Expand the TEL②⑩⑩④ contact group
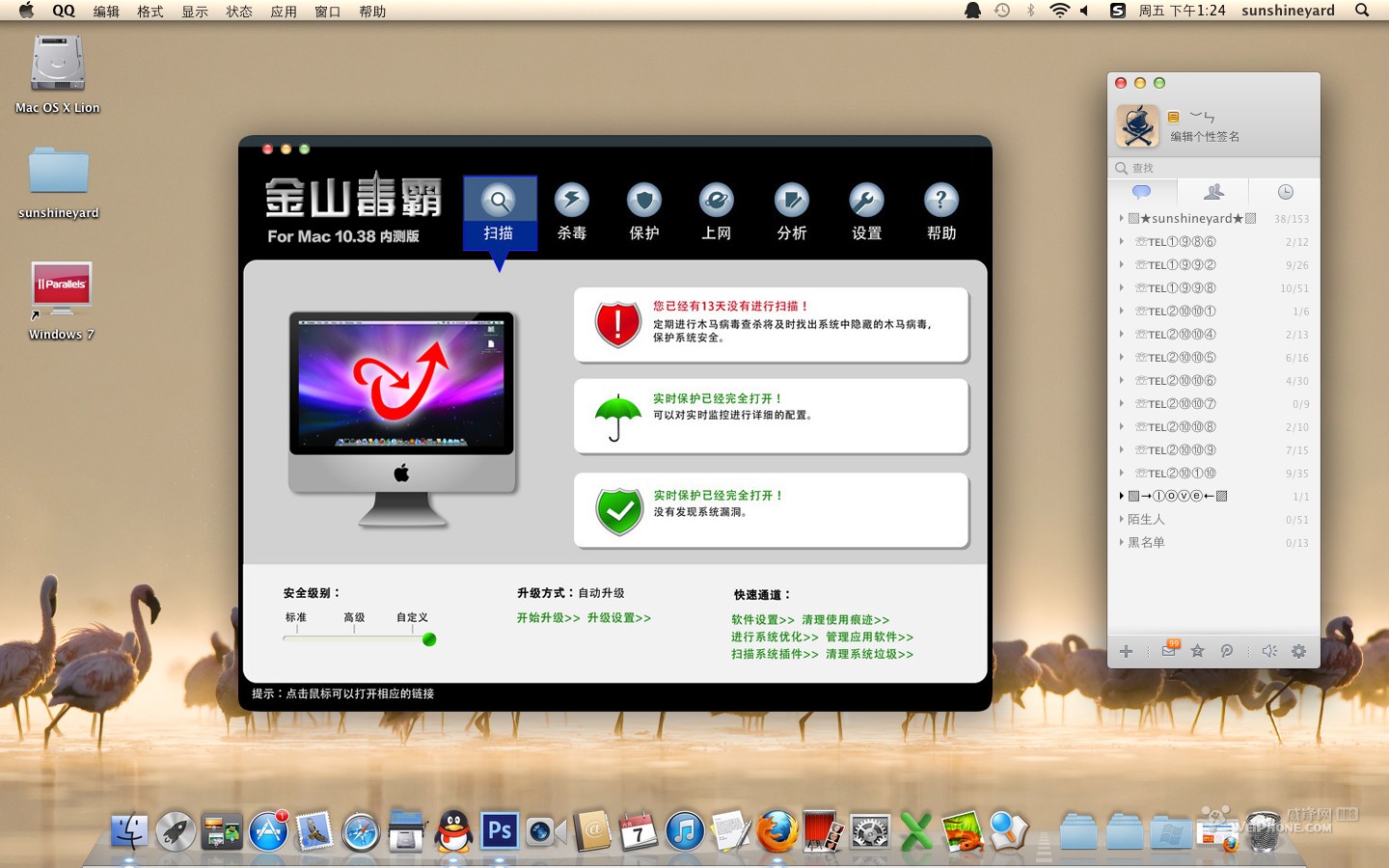The image size is (1389, 868). [1121, 334]
